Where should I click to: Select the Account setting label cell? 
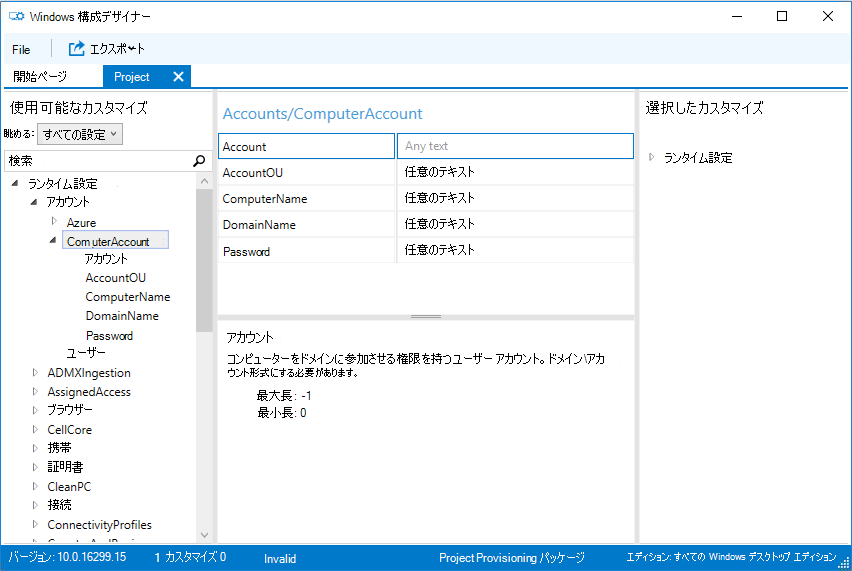[x=306, y=146]
